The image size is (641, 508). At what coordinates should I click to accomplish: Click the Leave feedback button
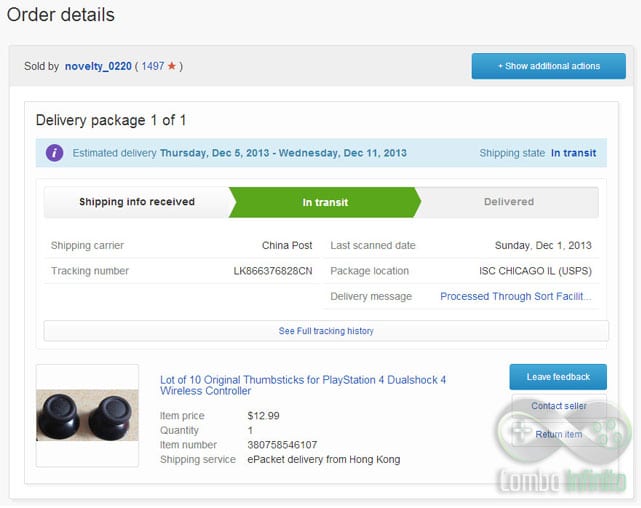[x=558, y=377]
